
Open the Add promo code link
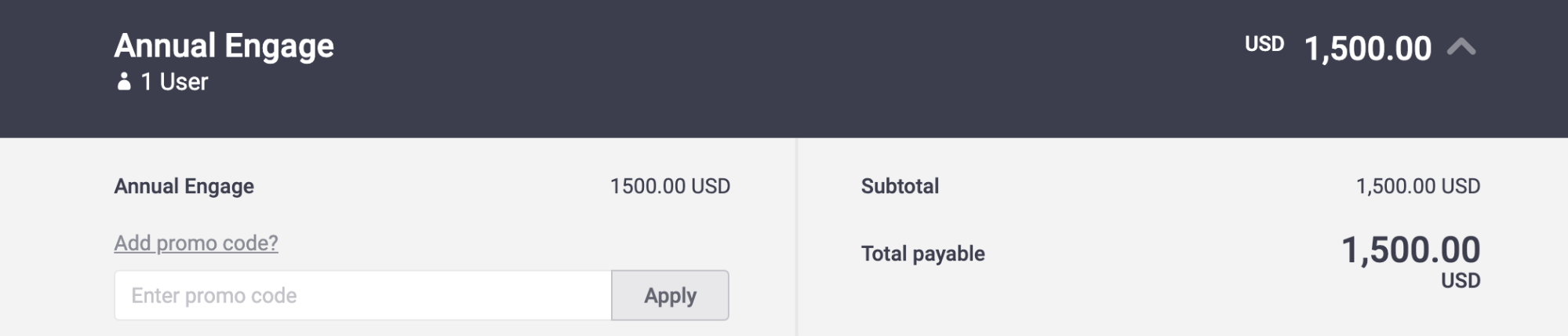196,243
